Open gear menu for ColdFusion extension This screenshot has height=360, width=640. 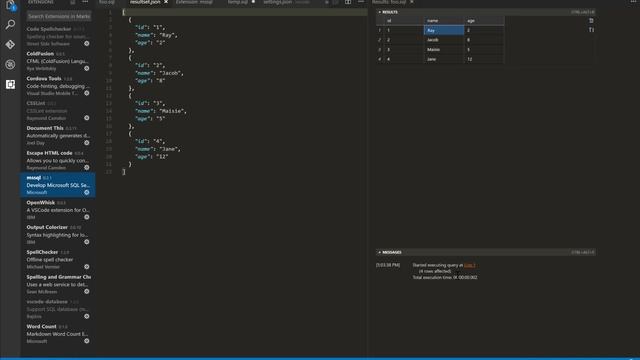[87, 68]
